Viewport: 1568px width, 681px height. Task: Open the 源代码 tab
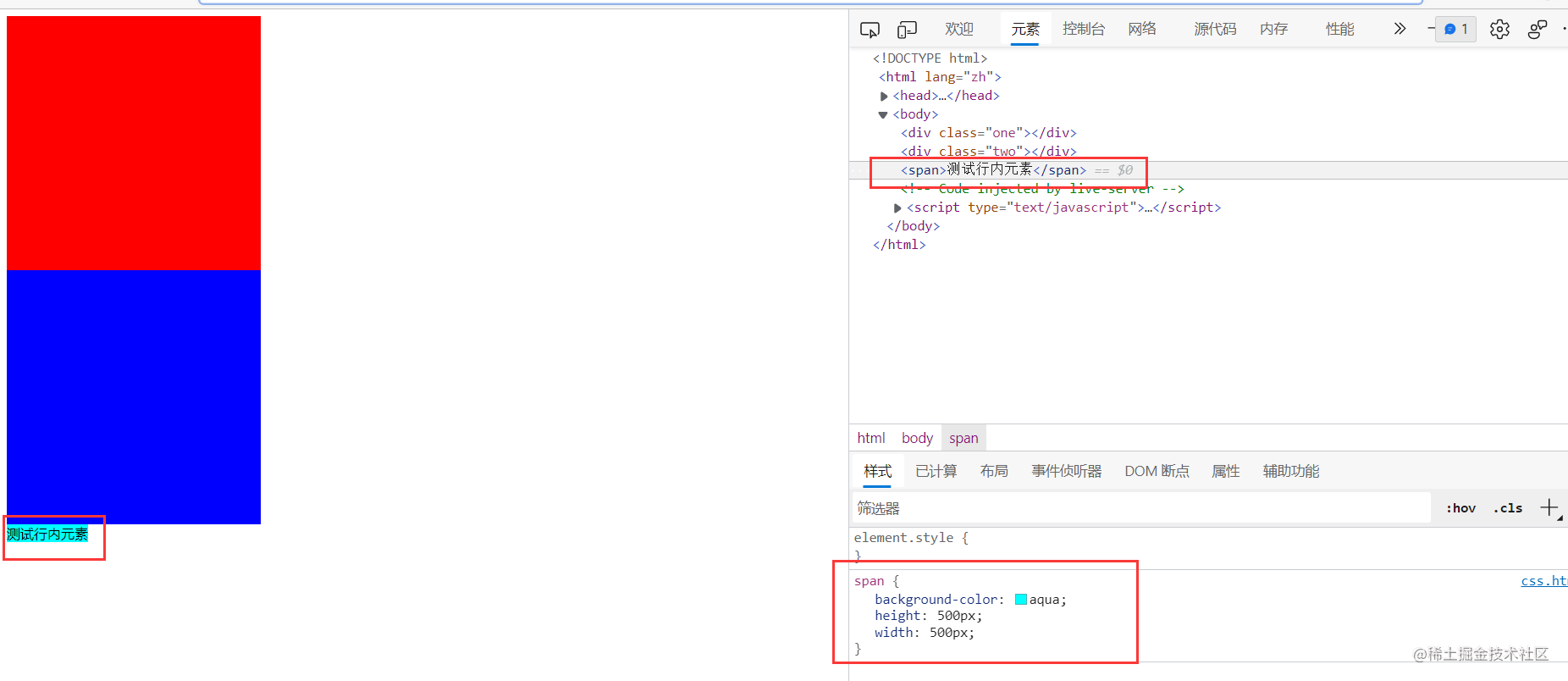point(1215,29)
